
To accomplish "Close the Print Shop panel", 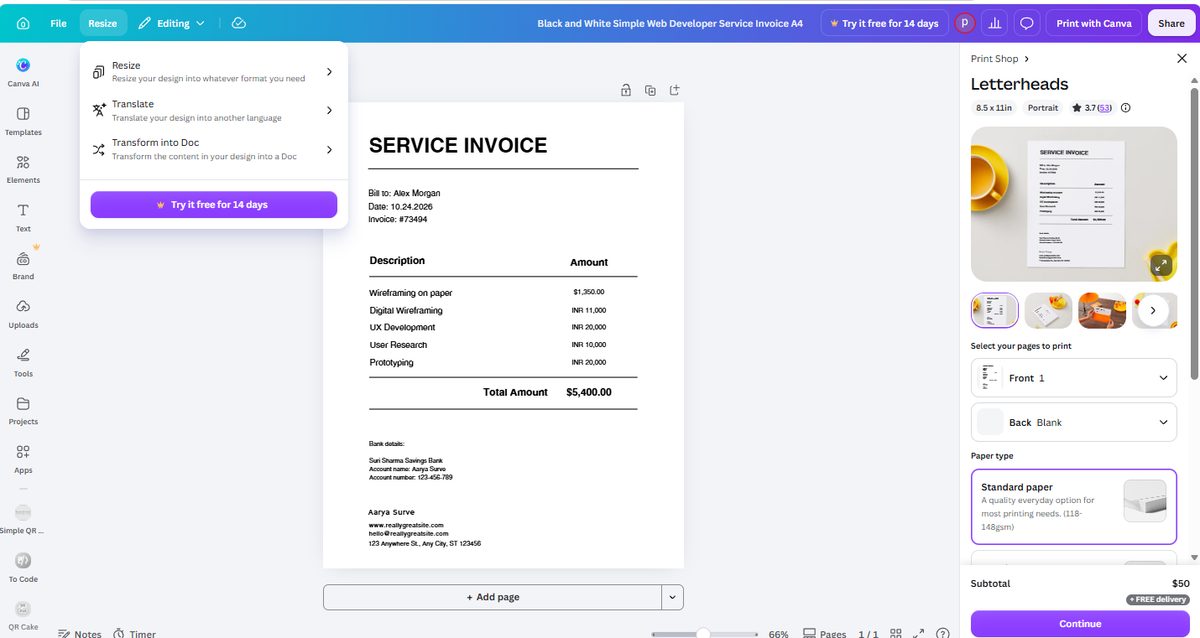I will point(1182,59).
